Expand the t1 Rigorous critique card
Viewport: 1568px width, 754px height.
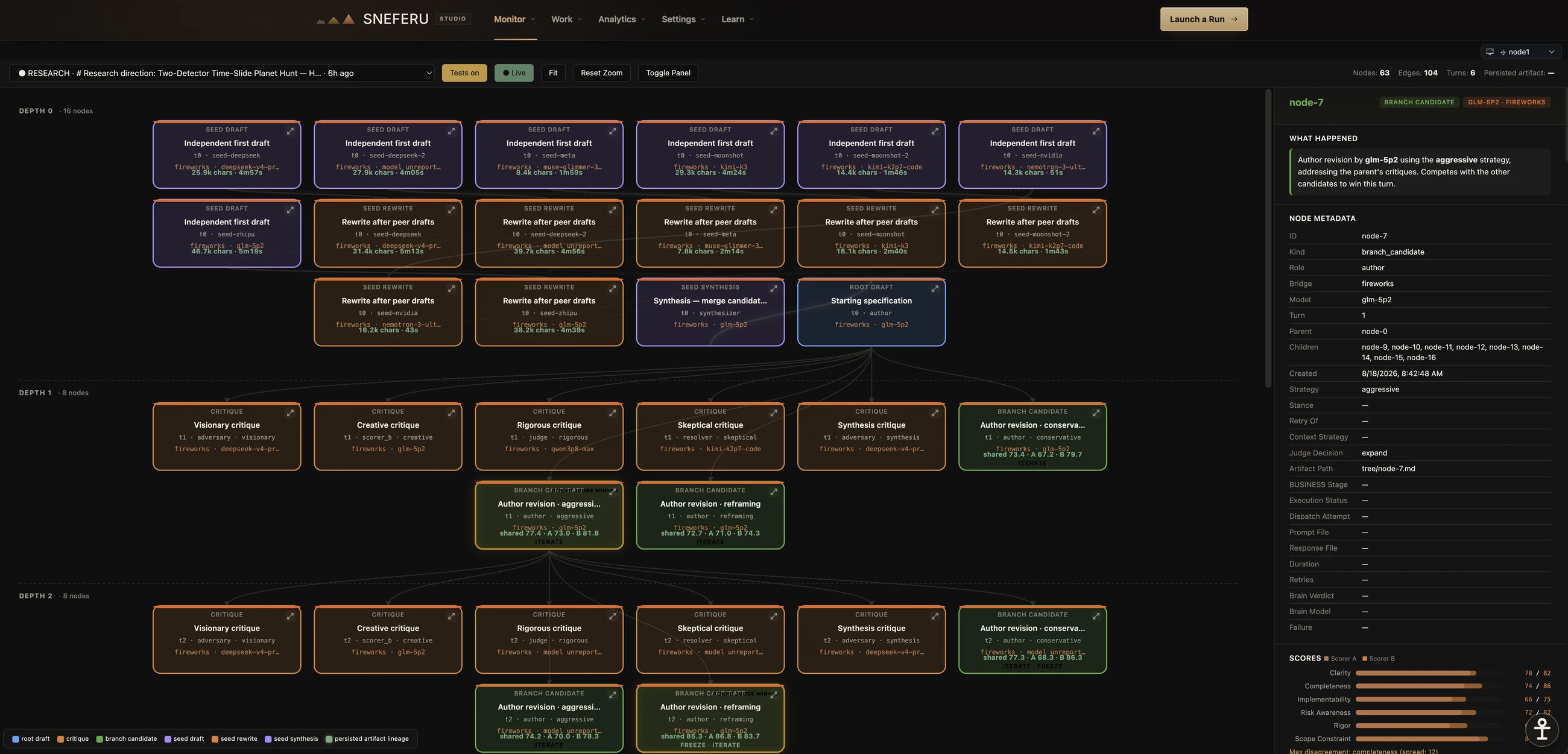(613, 413)
